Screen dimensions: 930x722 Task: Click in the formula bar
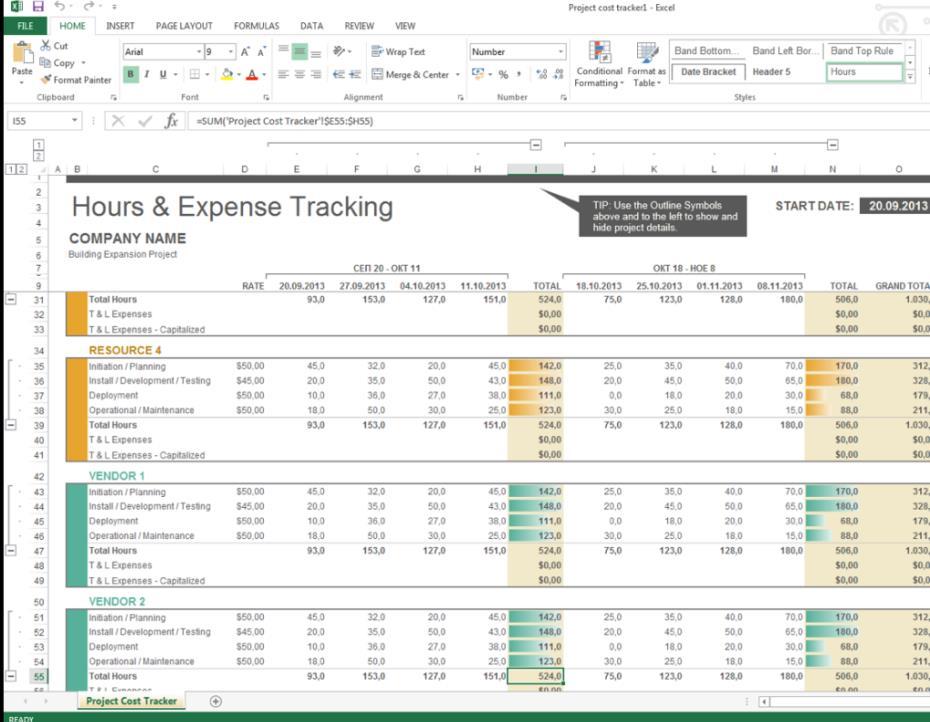click(x=558, y=121)
